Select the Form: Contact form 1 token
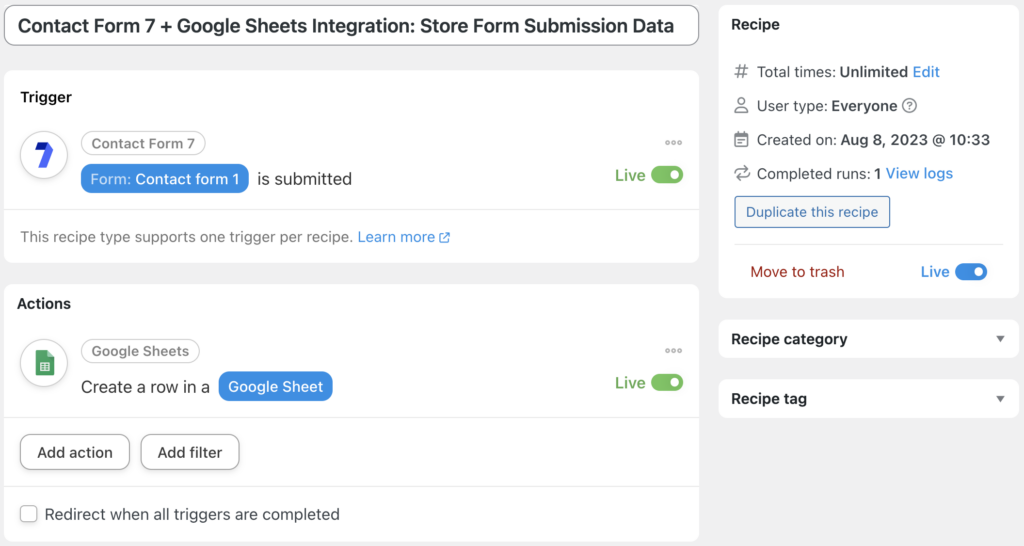The image size is (1024, 546). 165,179
